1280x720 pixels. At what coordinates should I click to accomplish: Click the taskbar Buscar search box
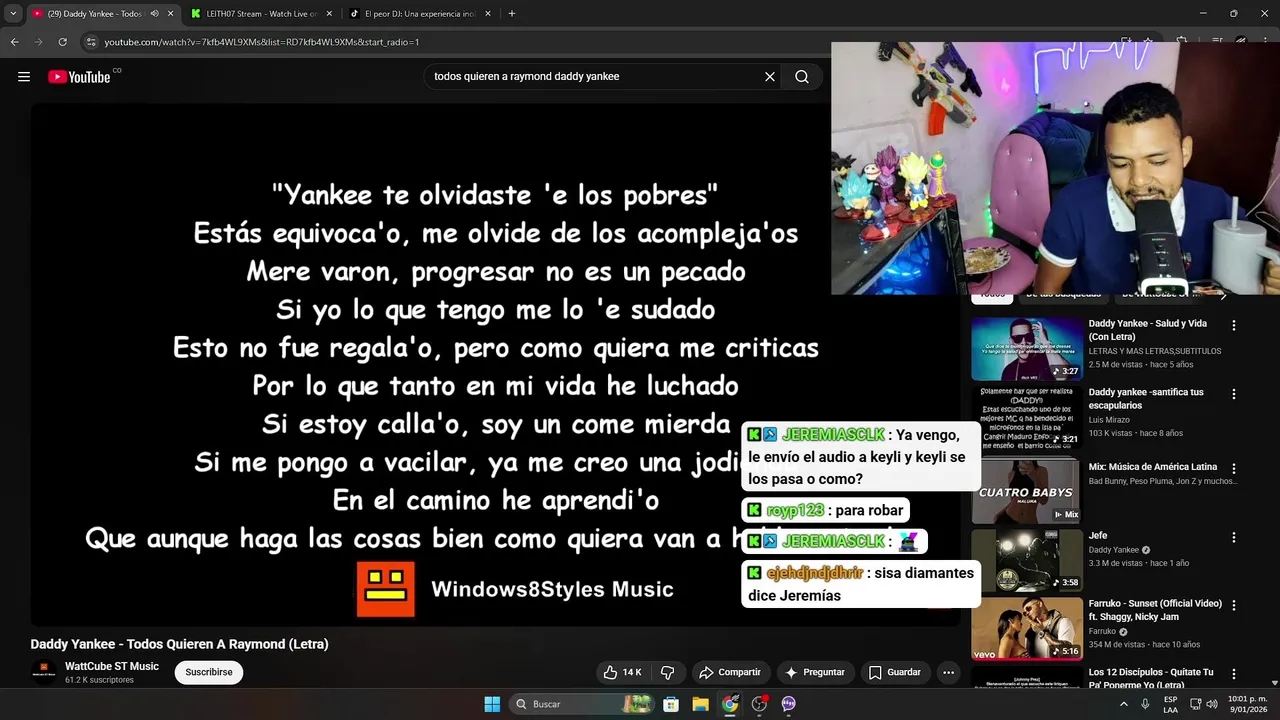pyautogui.click(x=583, y=704)
